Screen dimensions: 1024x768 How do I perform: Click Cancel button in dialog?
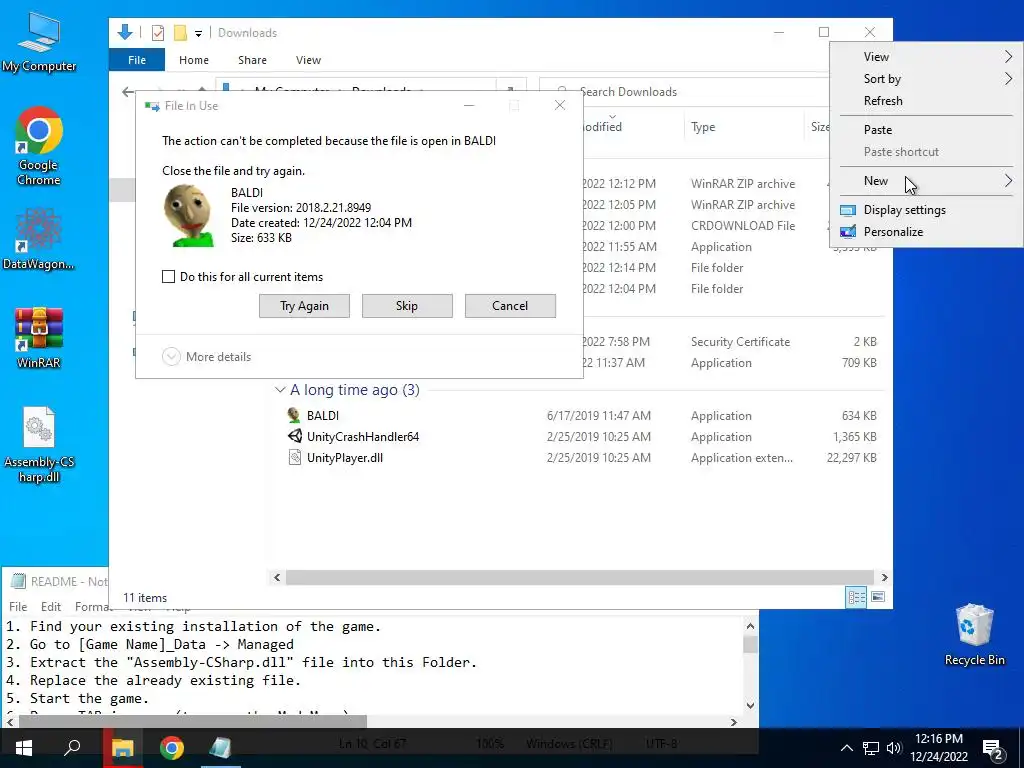coord(510,306)
